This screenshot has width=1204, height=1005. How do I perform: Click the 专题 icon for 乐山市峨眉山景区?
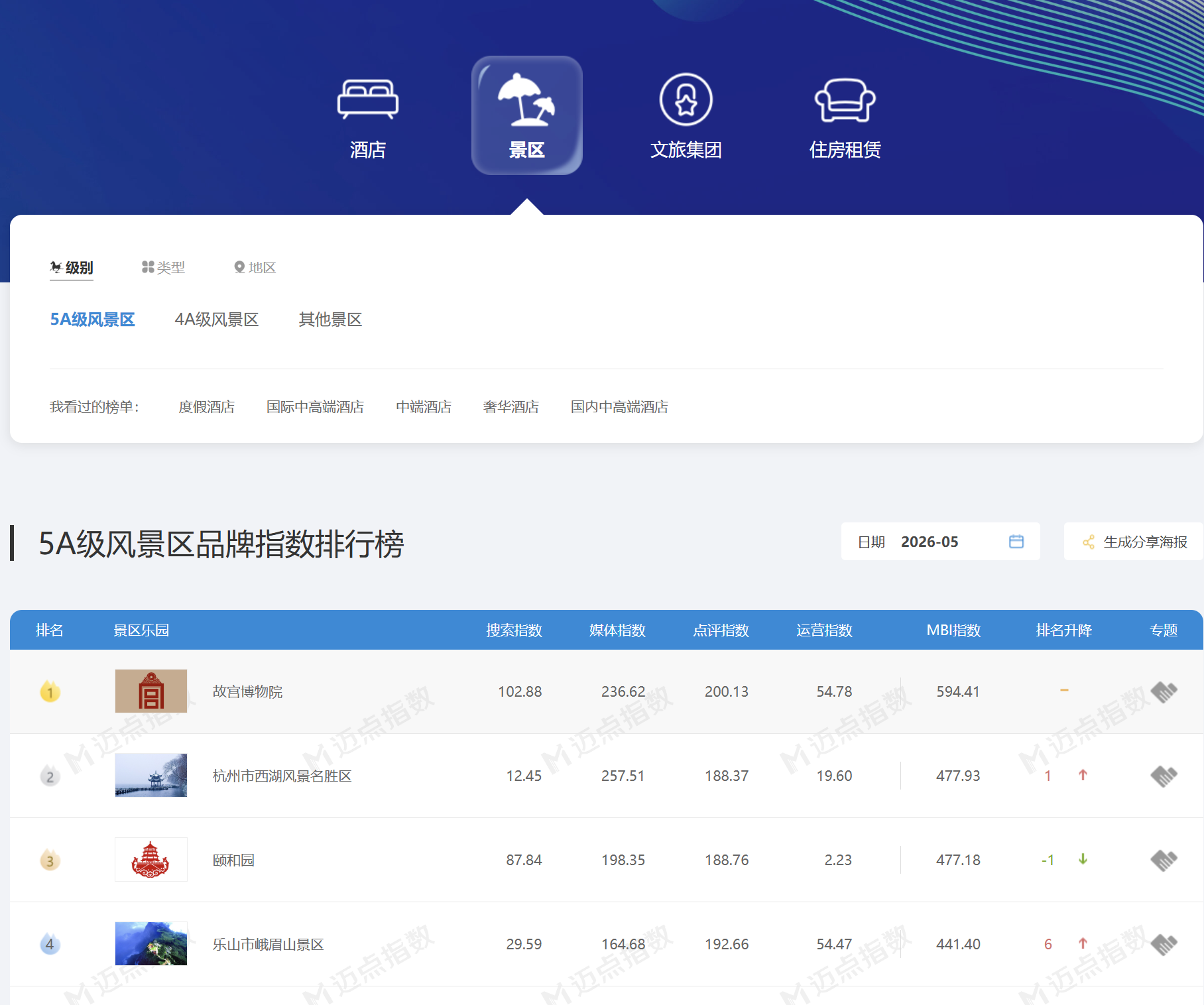(x=1164, y=945)
